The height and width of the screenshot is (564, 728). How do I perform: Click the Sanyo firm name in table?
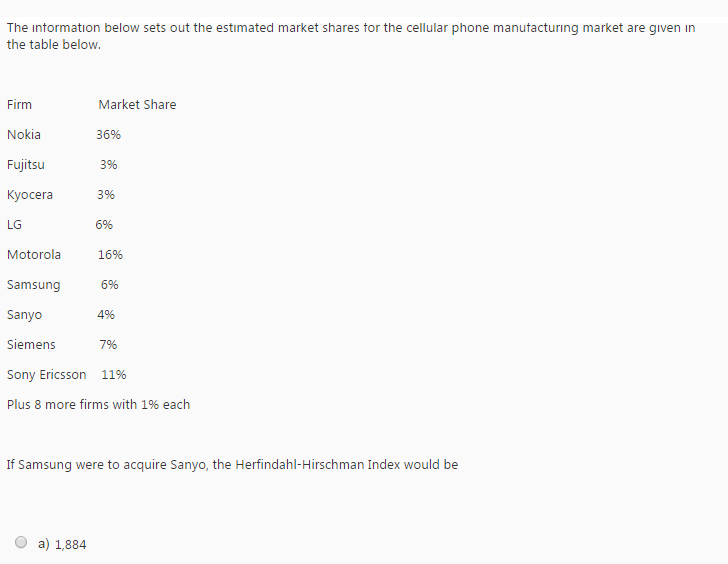pyautogui.click(x=25, y=315)
